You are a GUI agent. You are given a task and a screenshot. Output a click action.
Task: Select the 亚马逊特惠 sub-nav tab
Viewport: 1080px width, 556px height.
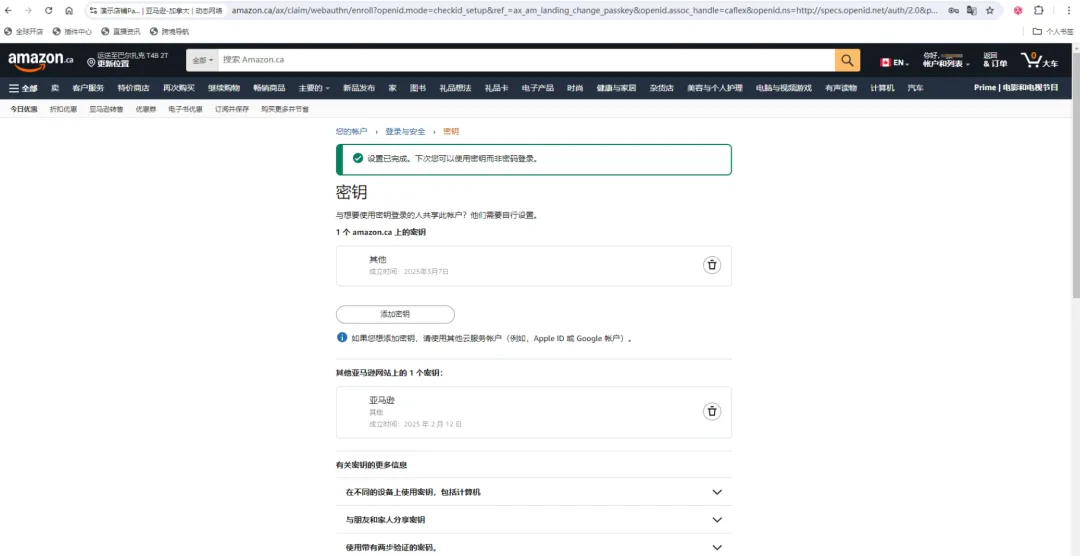pos(106,109)
